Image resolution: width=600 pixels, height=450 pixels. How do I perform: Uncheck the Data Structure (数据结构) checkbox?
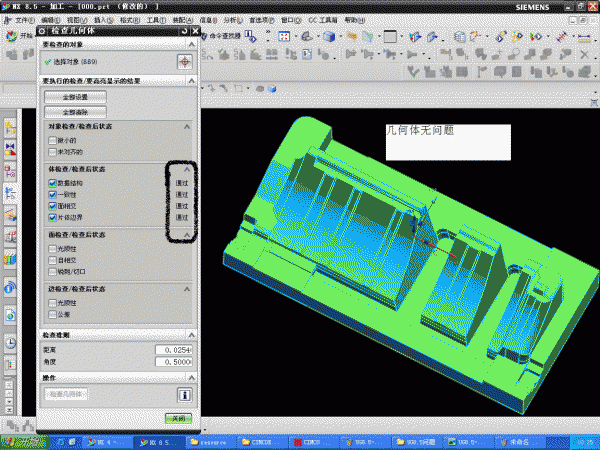coord(53,182)
